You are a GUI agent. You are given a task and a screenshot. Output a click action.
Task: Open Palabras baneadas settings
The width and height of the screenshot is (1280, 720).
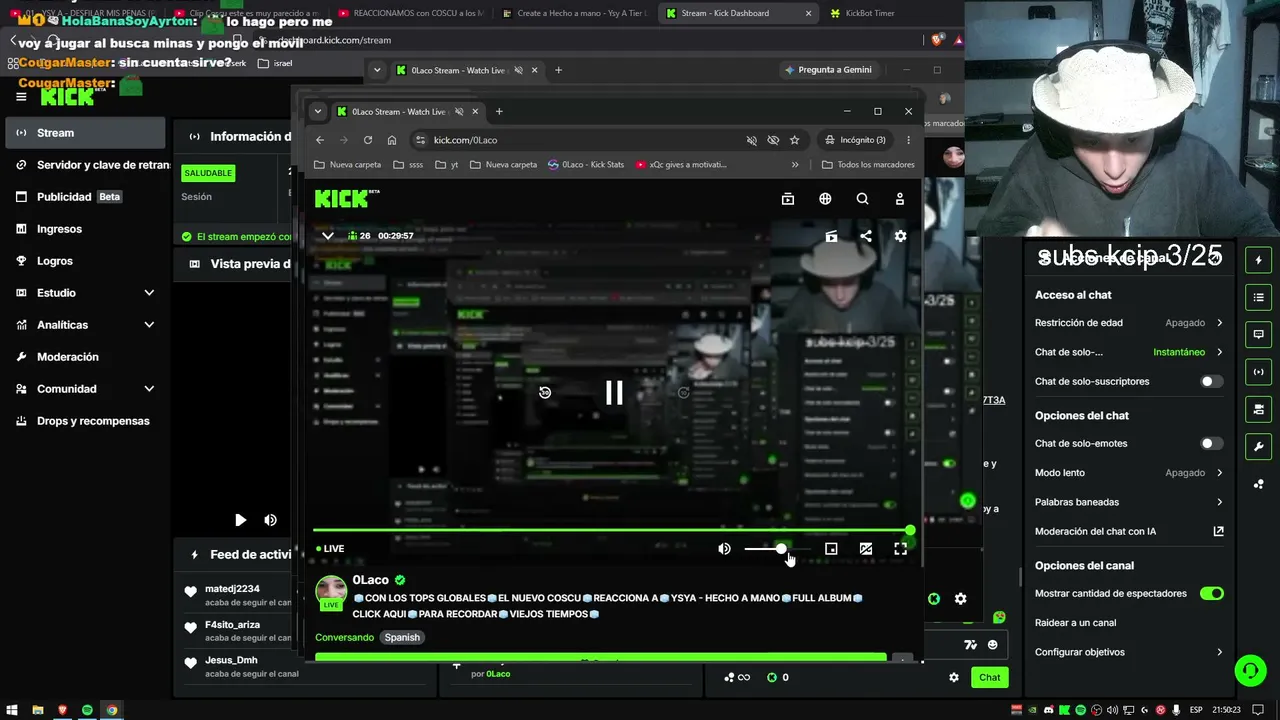coord(1129,502)
